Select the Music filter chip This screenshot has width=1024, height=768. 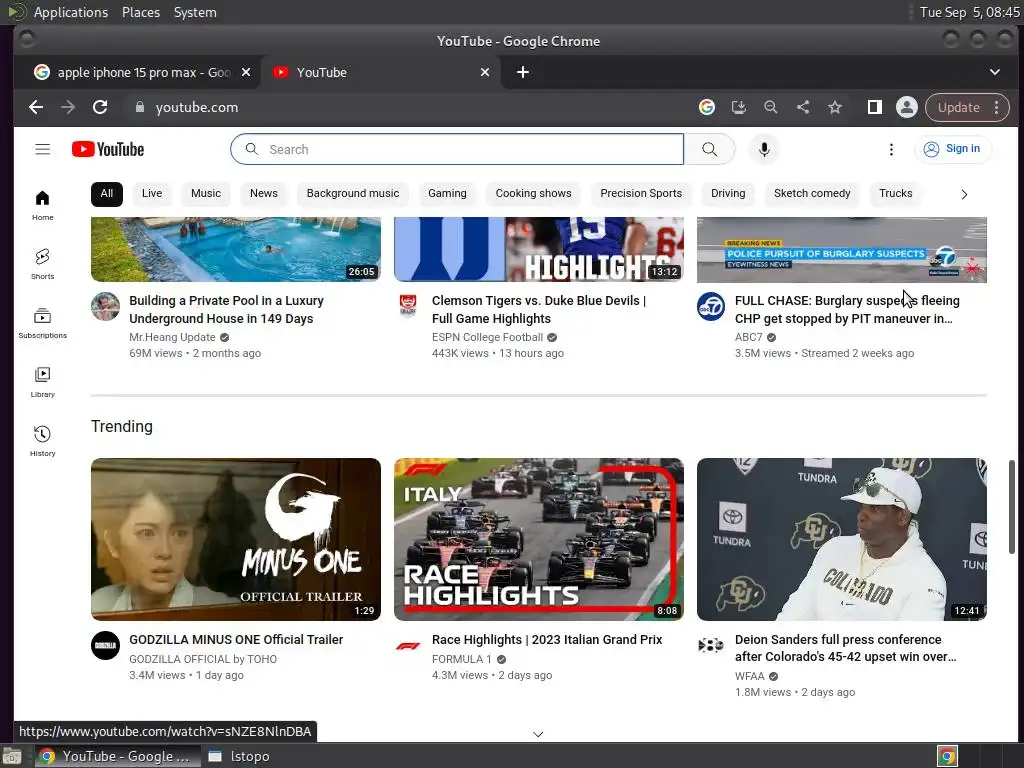click(206, 193)
